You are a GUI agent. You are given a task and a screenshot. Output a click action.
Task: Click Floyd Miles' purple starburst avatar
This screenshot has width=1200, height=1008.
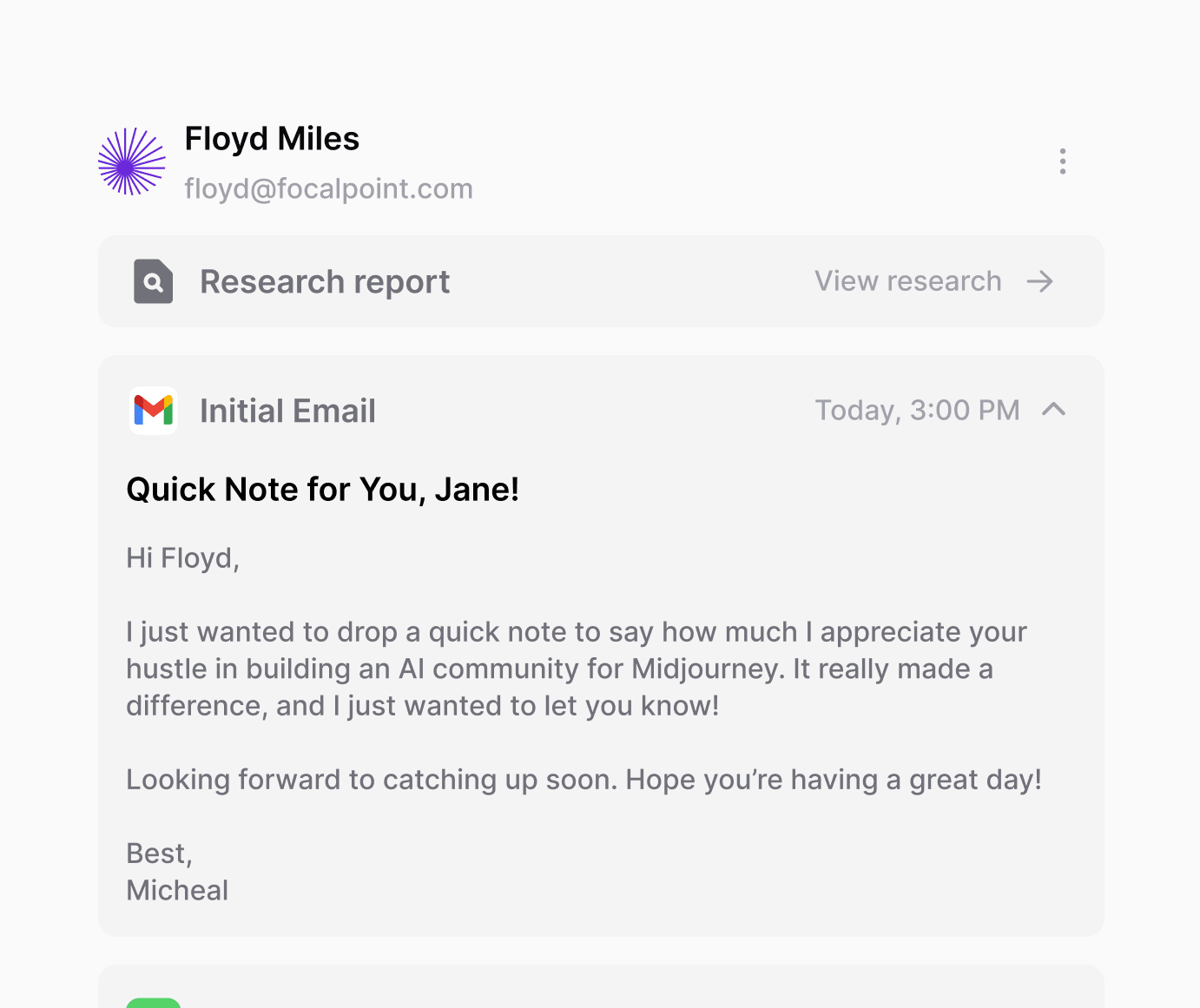131,162
